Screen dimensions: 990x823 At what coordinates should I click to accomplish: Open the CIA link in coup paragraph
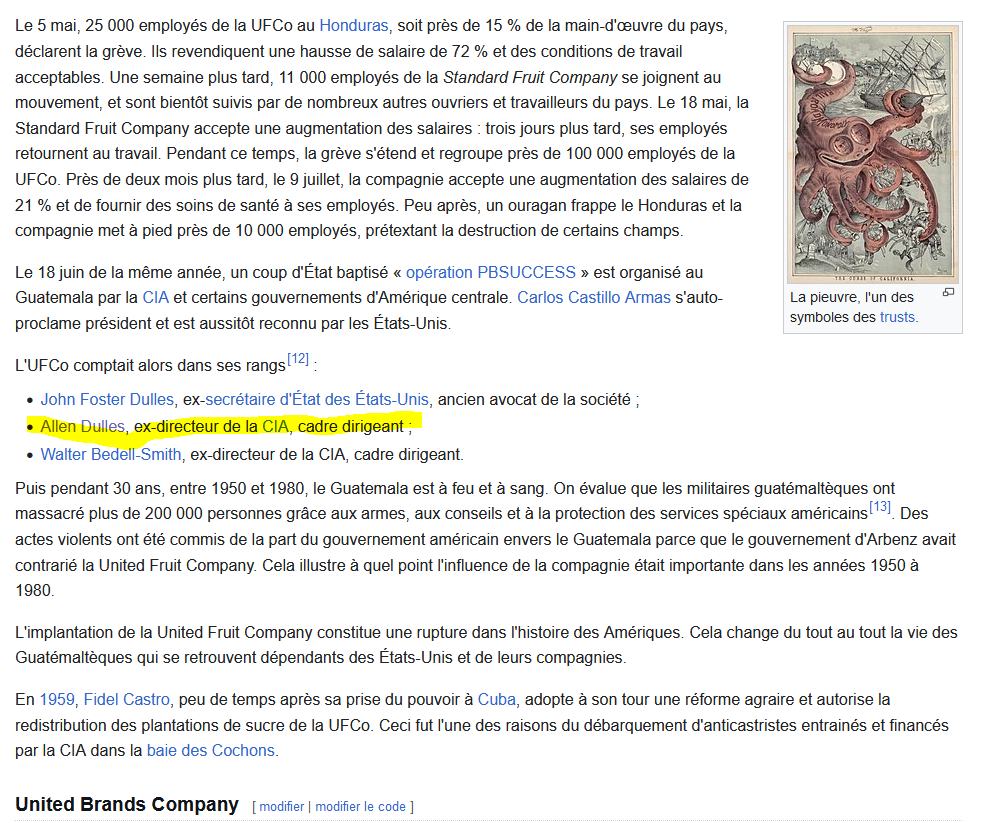(x=155, y=298)
